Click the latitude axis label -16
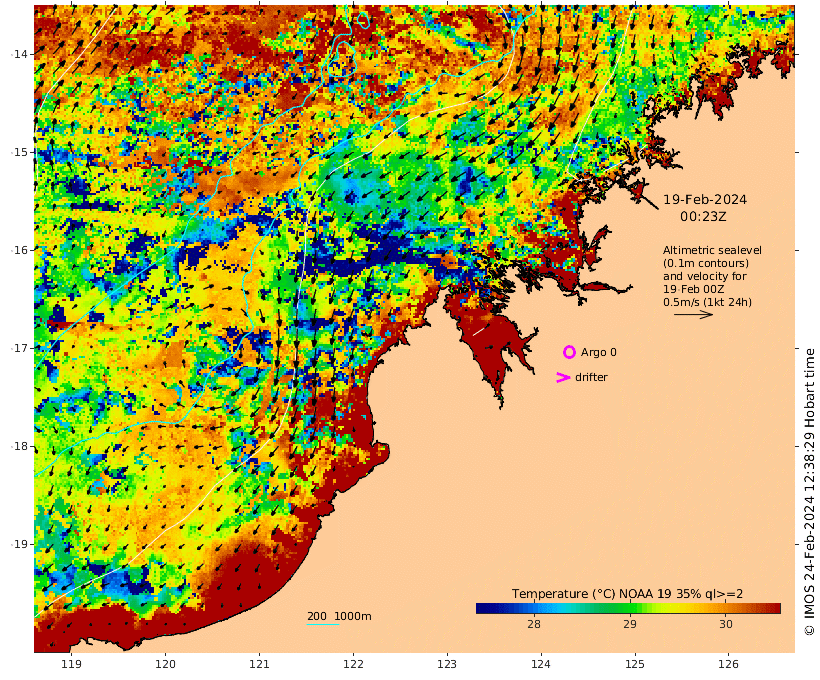This screenshot has height=680, width=820. 20,250
